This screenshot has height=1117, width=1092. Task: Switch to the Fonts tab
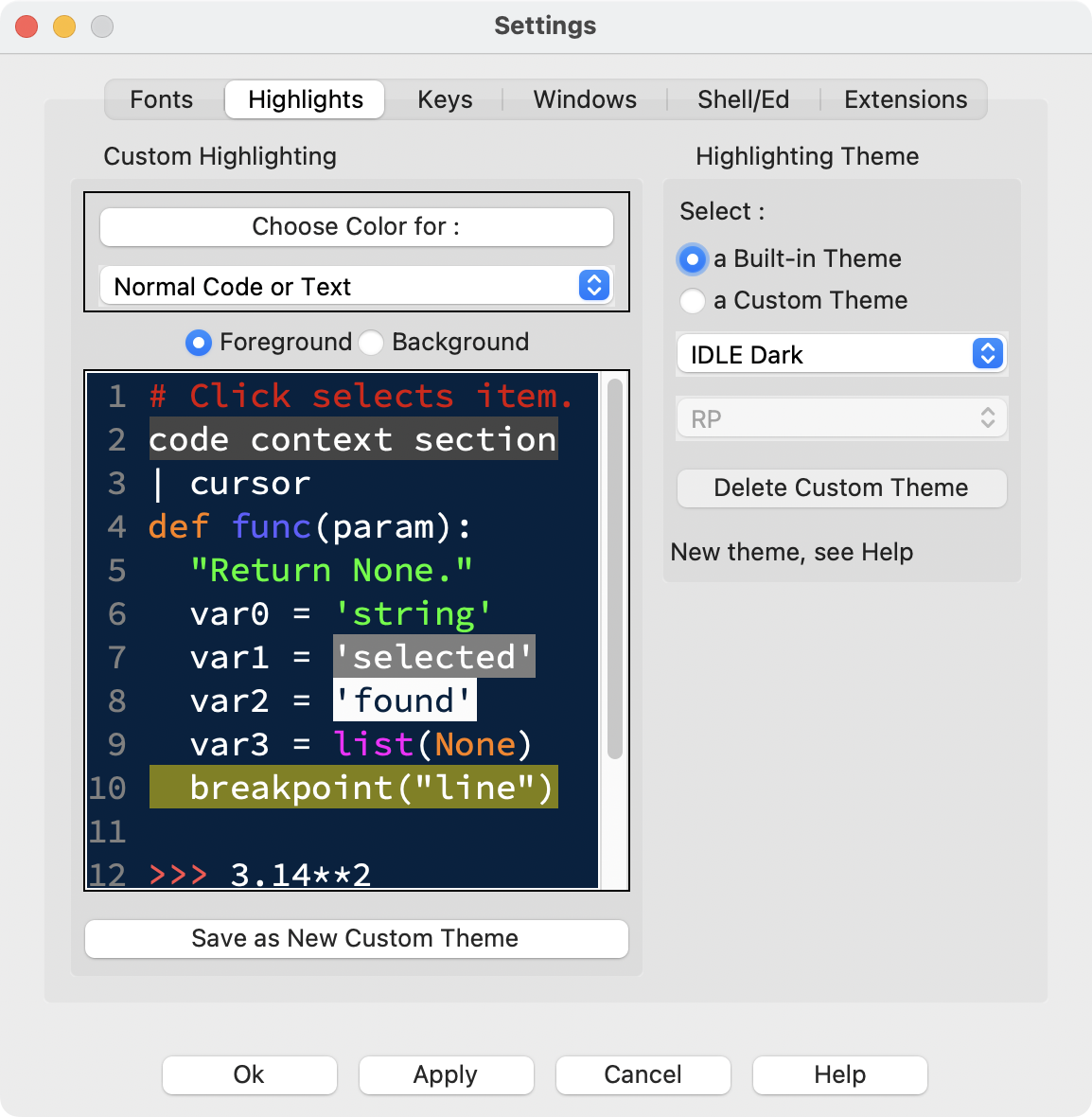pos(161,99)
